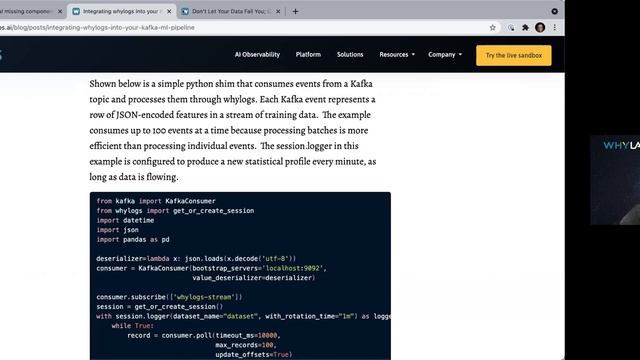Click the WhyLabs video thumbnail on the right
The height and width of the screenshot is (360, 640).
[x=615, y=180]
